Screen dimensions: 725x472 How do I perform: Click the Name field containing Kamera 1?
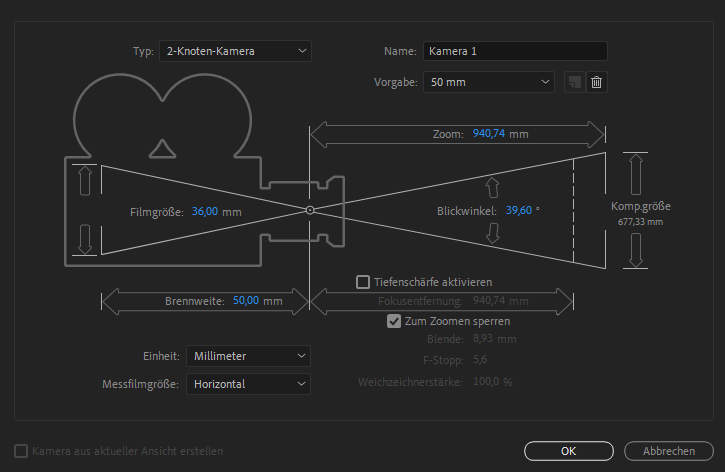point(514,51)
